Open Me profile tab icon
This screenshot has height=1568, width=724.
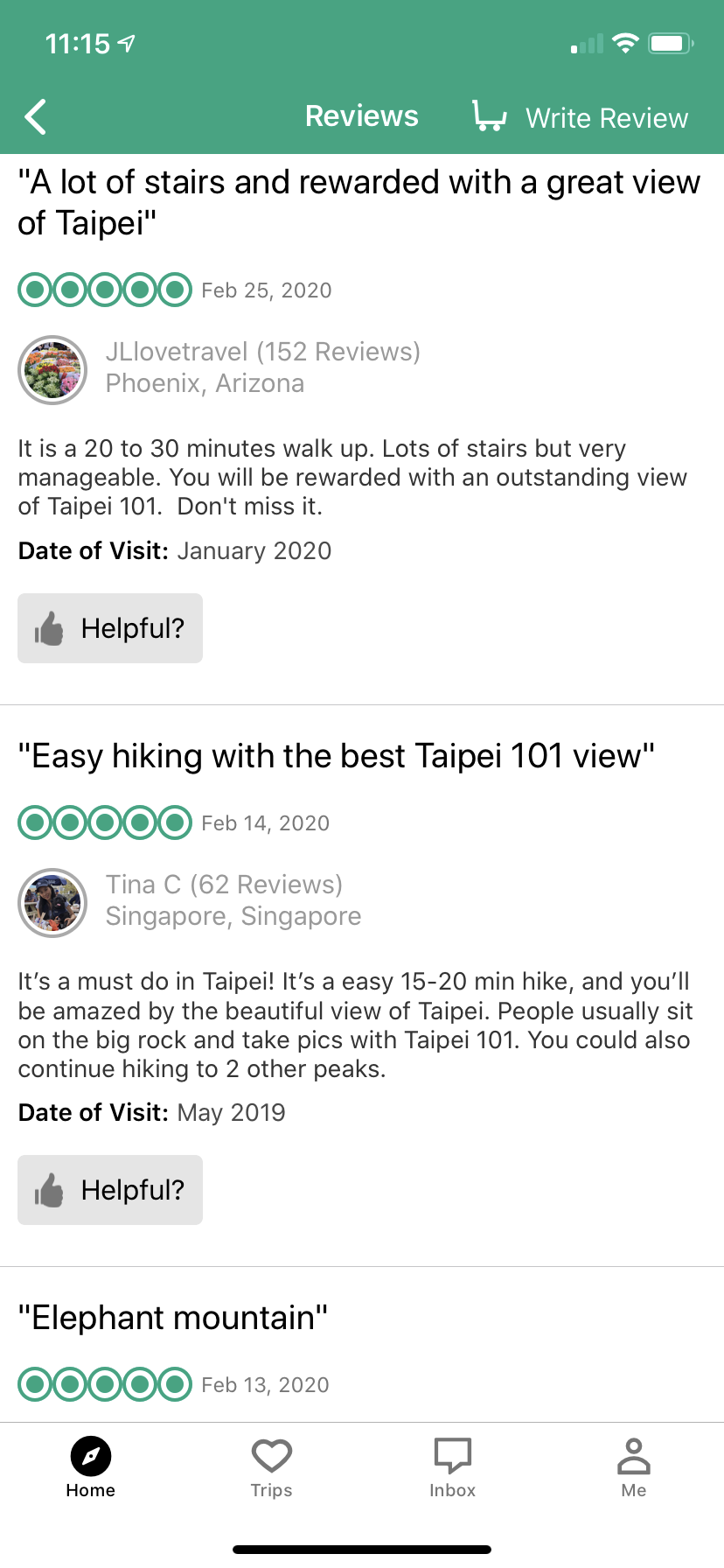(x=634, y=1456)
